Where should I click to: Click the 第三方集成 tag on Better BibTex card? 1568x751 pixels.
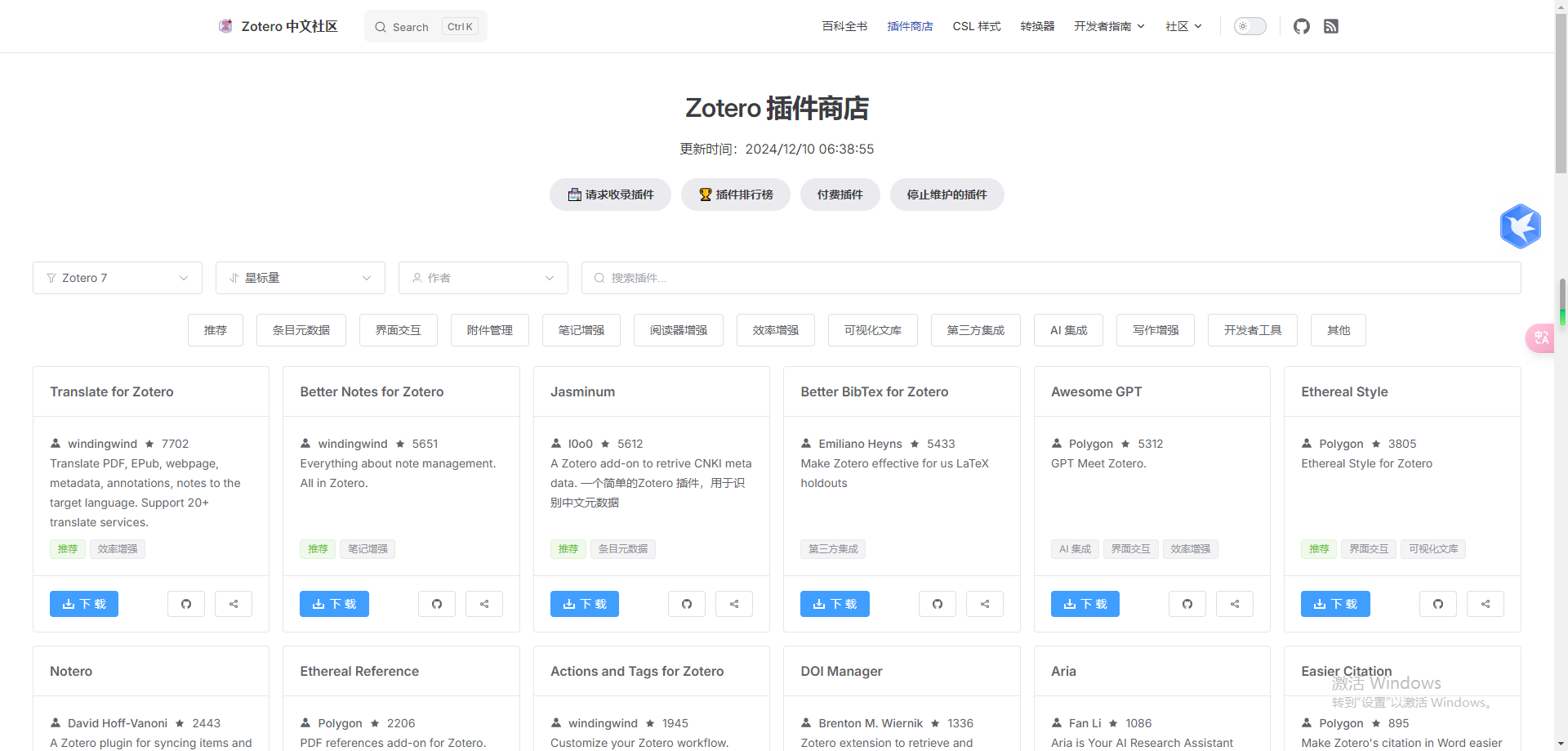click(833, 549)
